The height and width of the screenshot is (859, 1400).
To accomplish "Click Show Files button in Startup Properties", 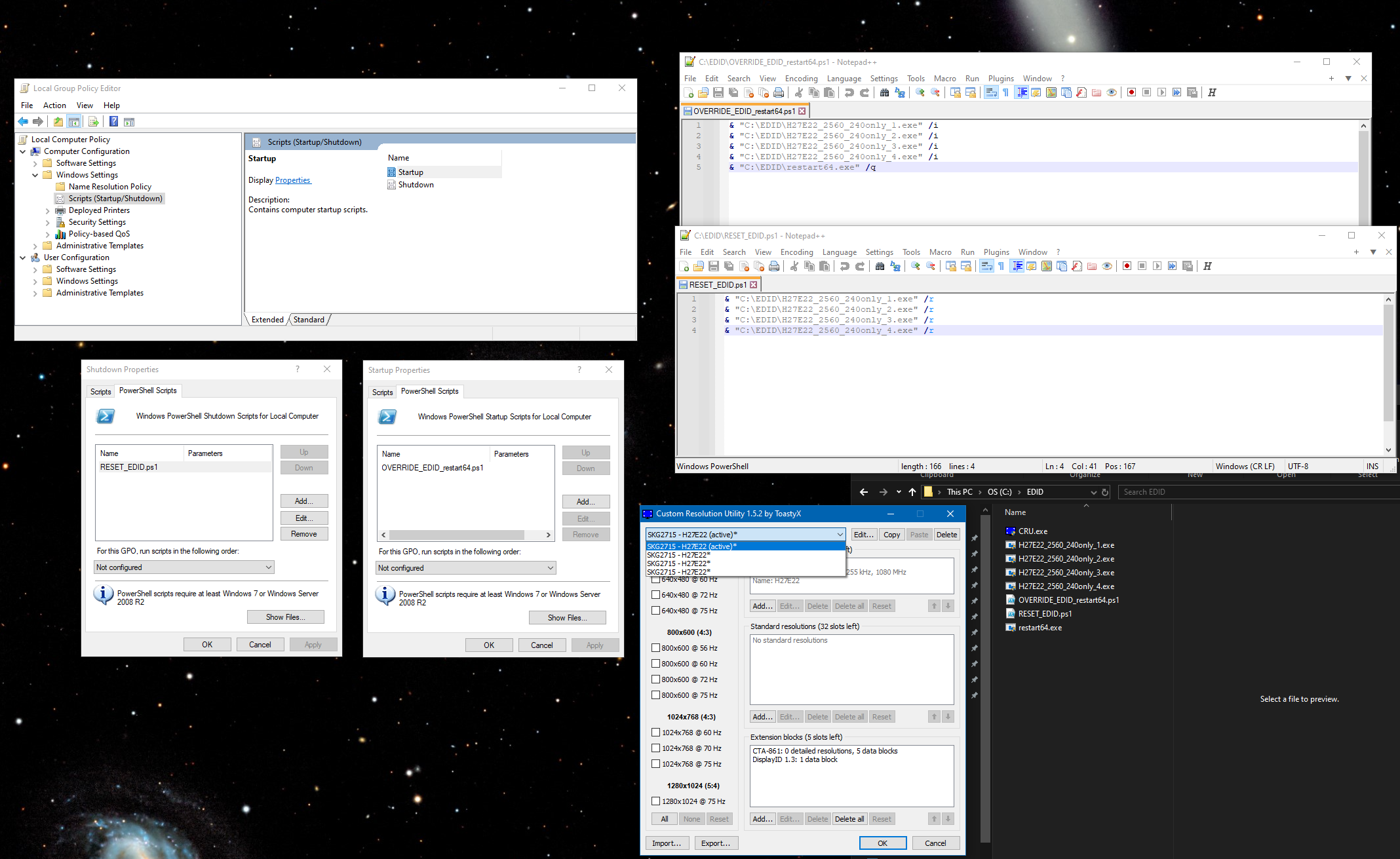I will (x=567, y=618).
